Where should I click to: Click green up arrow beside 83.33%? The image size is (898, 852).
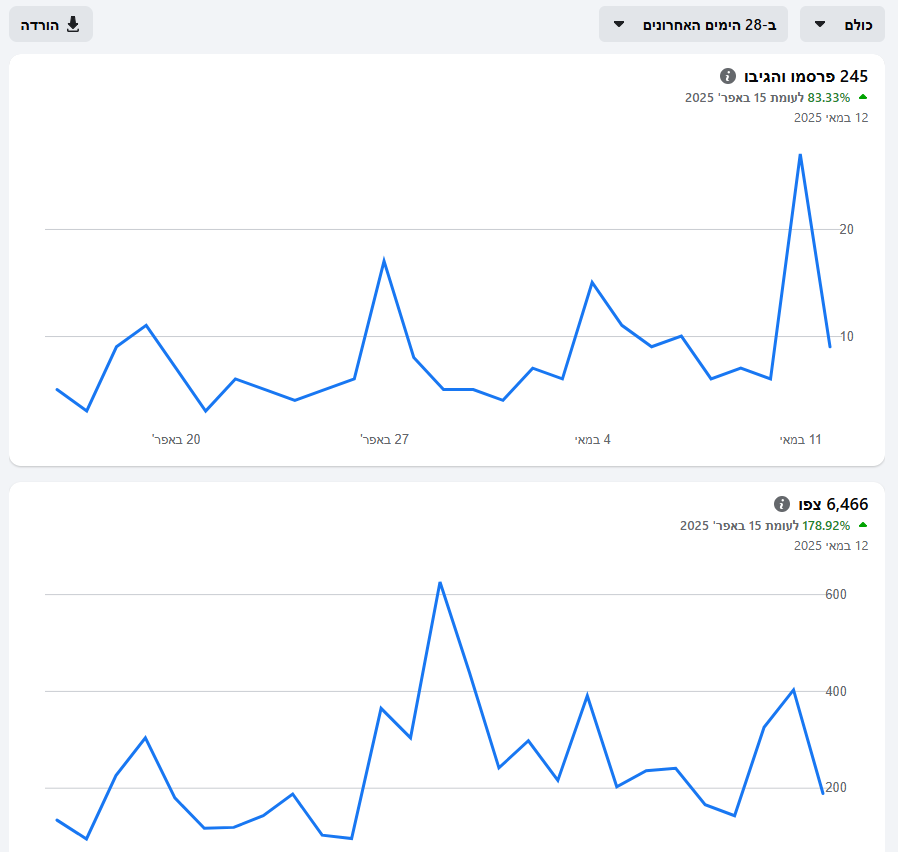tap(863, 98)
